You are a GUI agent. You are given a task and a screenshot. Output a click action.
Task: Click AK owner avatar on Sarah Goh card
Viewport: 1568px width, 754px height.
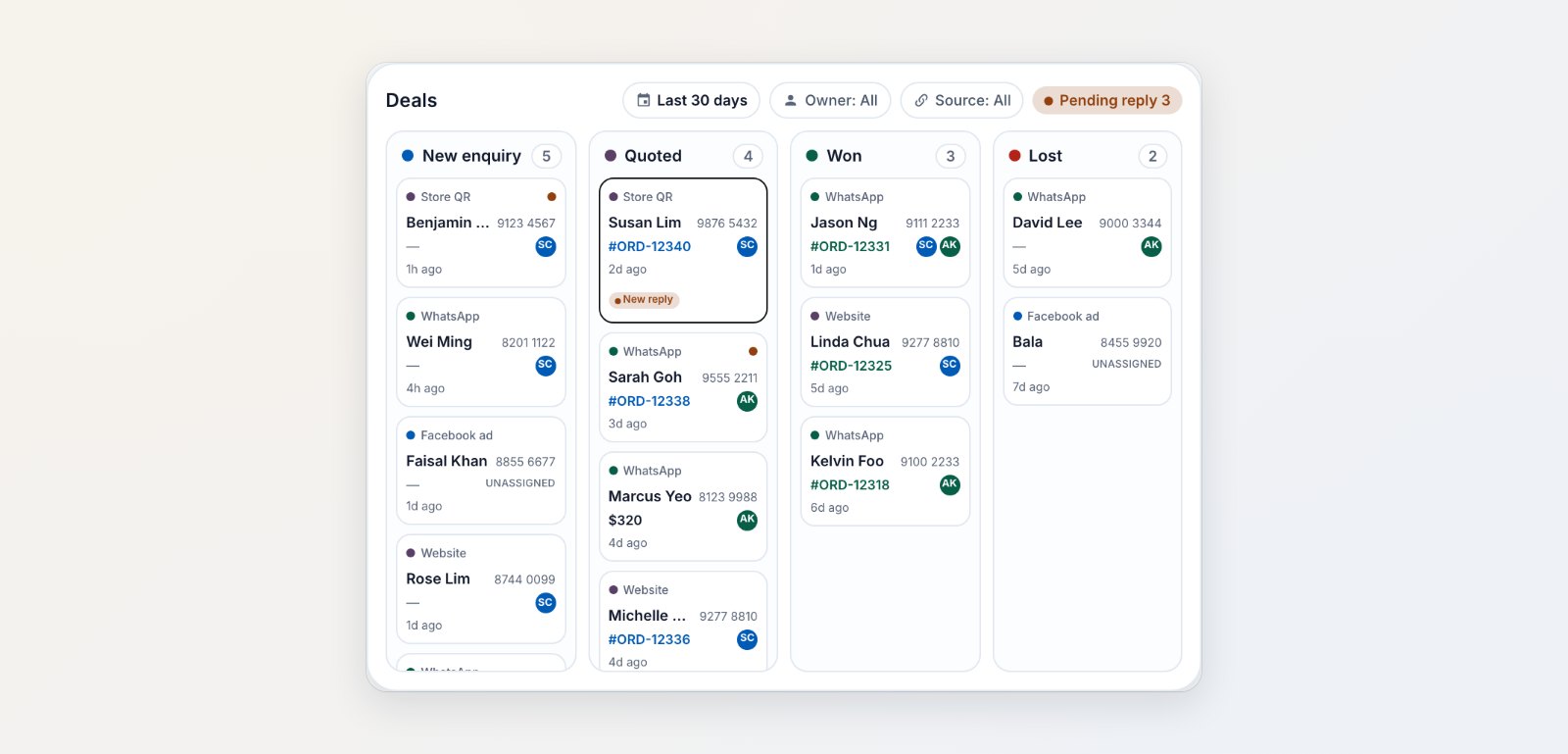pos(748,401)
